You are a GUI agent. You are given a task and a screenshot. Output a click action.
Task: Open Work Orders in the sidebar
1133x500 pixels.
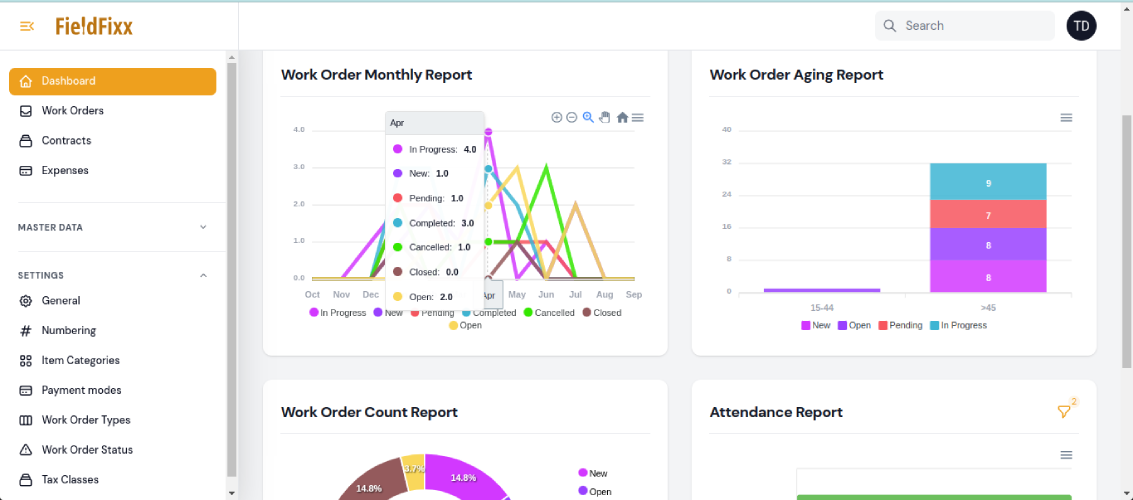tap(72, 110)
